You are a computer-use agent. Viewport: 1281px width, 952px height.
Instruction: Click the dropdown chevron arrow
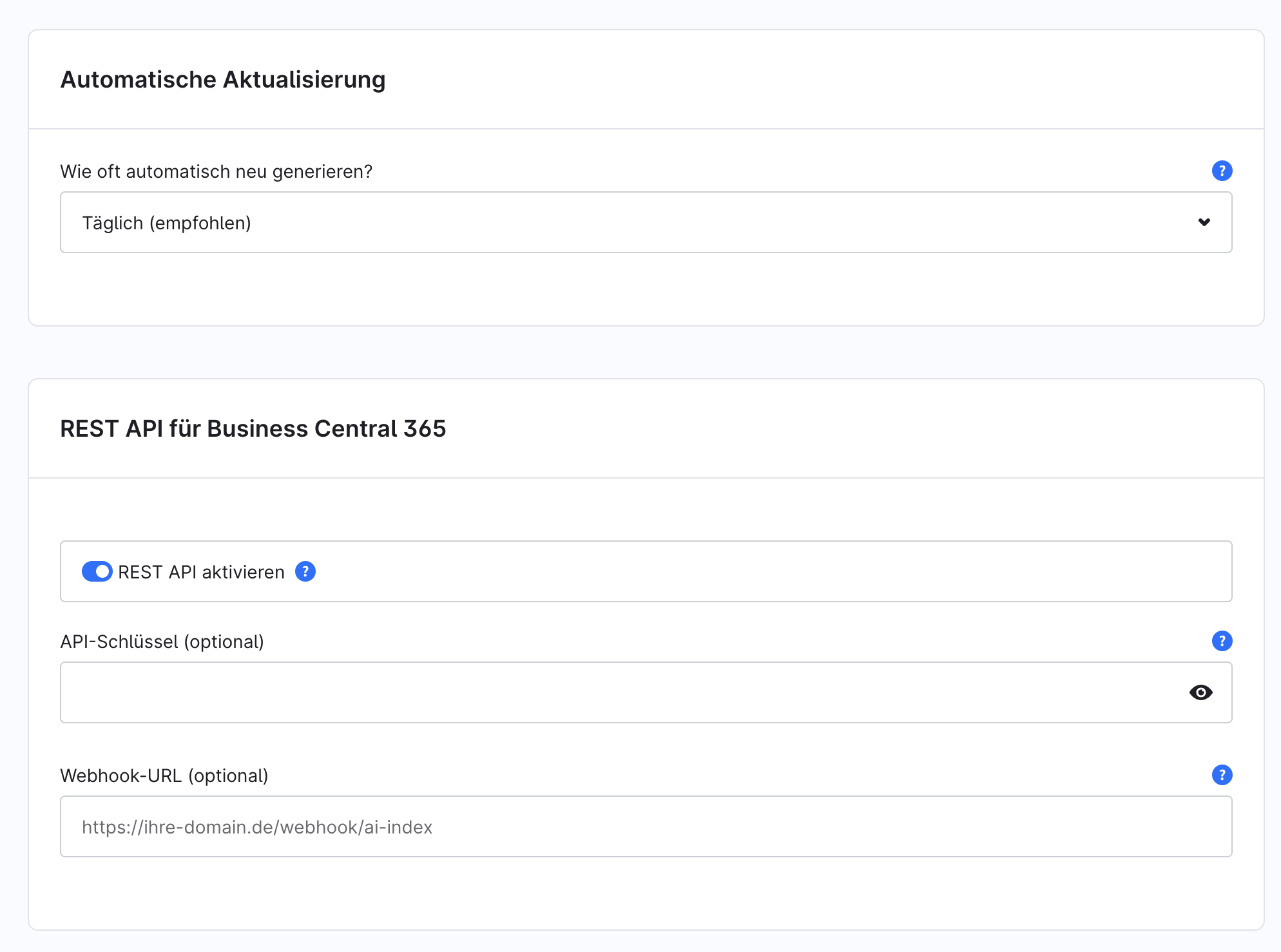point(1204,222)
